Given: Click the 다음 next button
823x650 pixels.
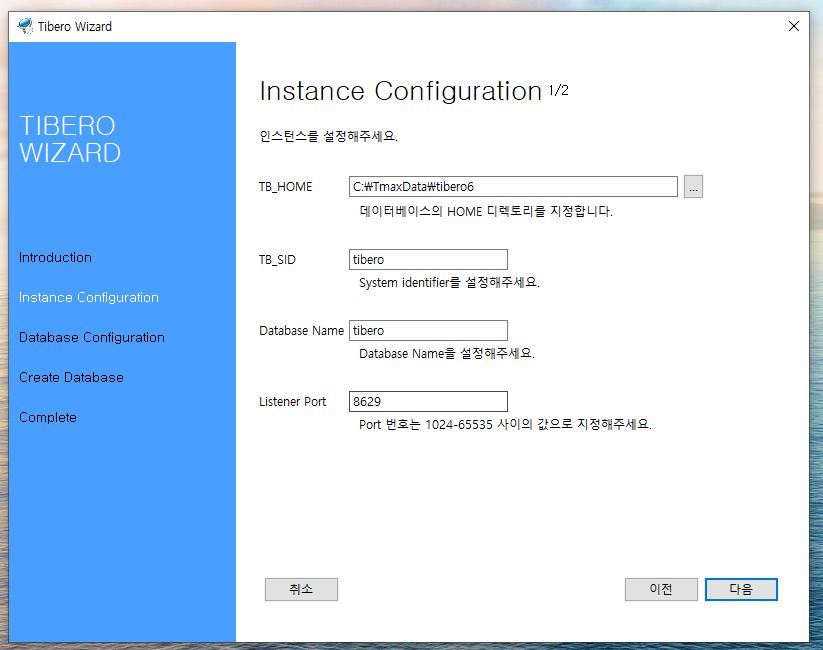Looking at the screenshot, I should pos(741,589).
